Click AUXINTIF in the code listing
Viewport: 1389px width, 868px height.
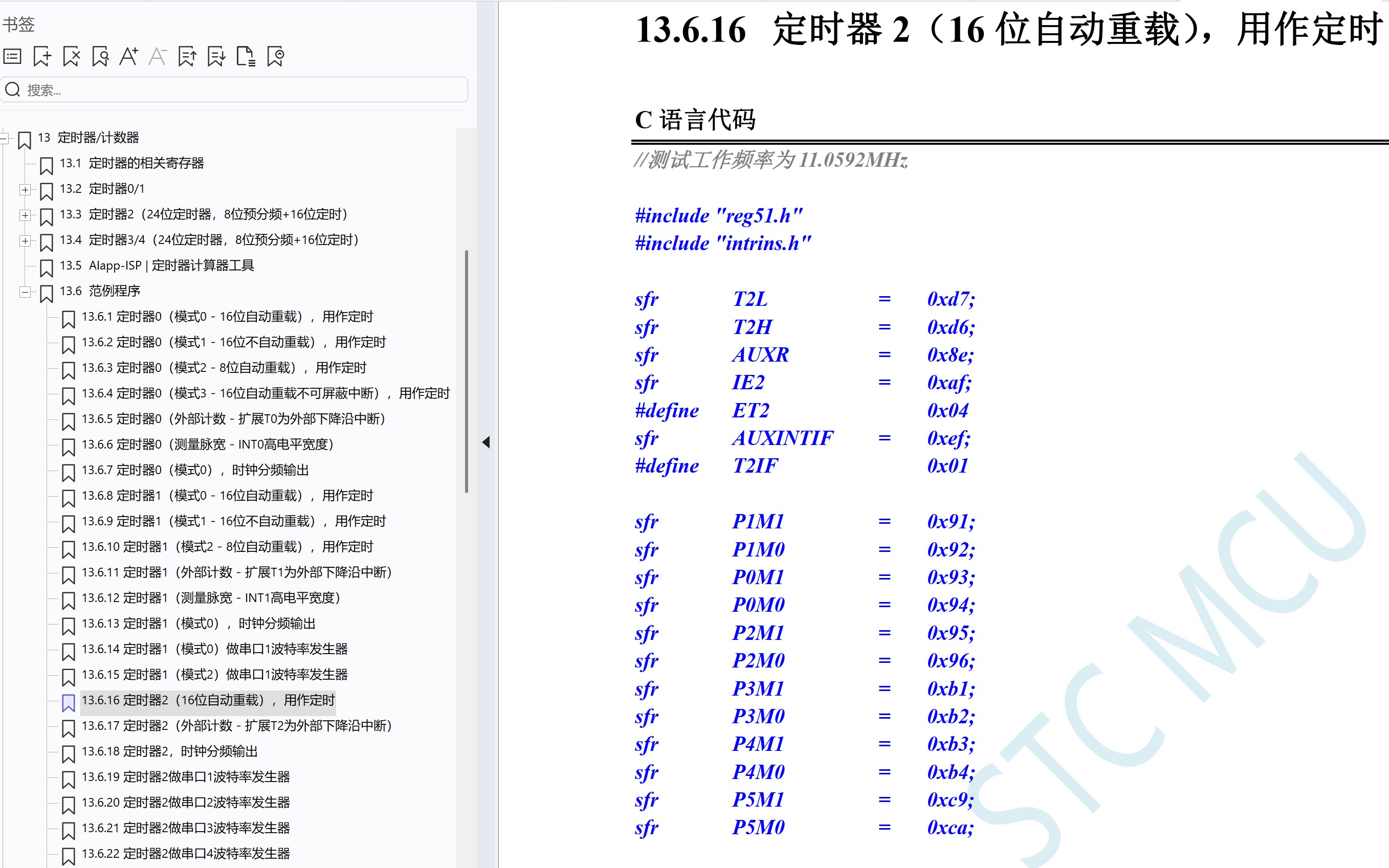point(782,438)
